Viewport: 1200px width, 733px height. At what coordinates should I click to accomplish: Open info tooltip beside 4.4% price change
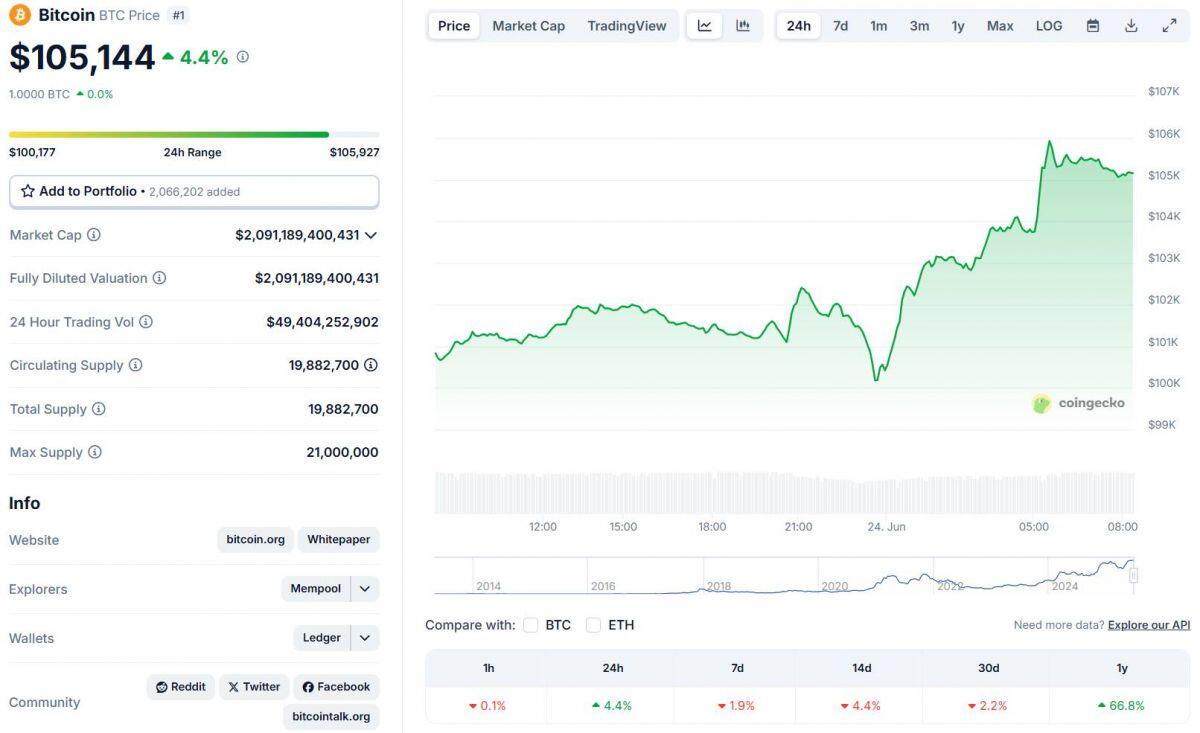(242, 57)
